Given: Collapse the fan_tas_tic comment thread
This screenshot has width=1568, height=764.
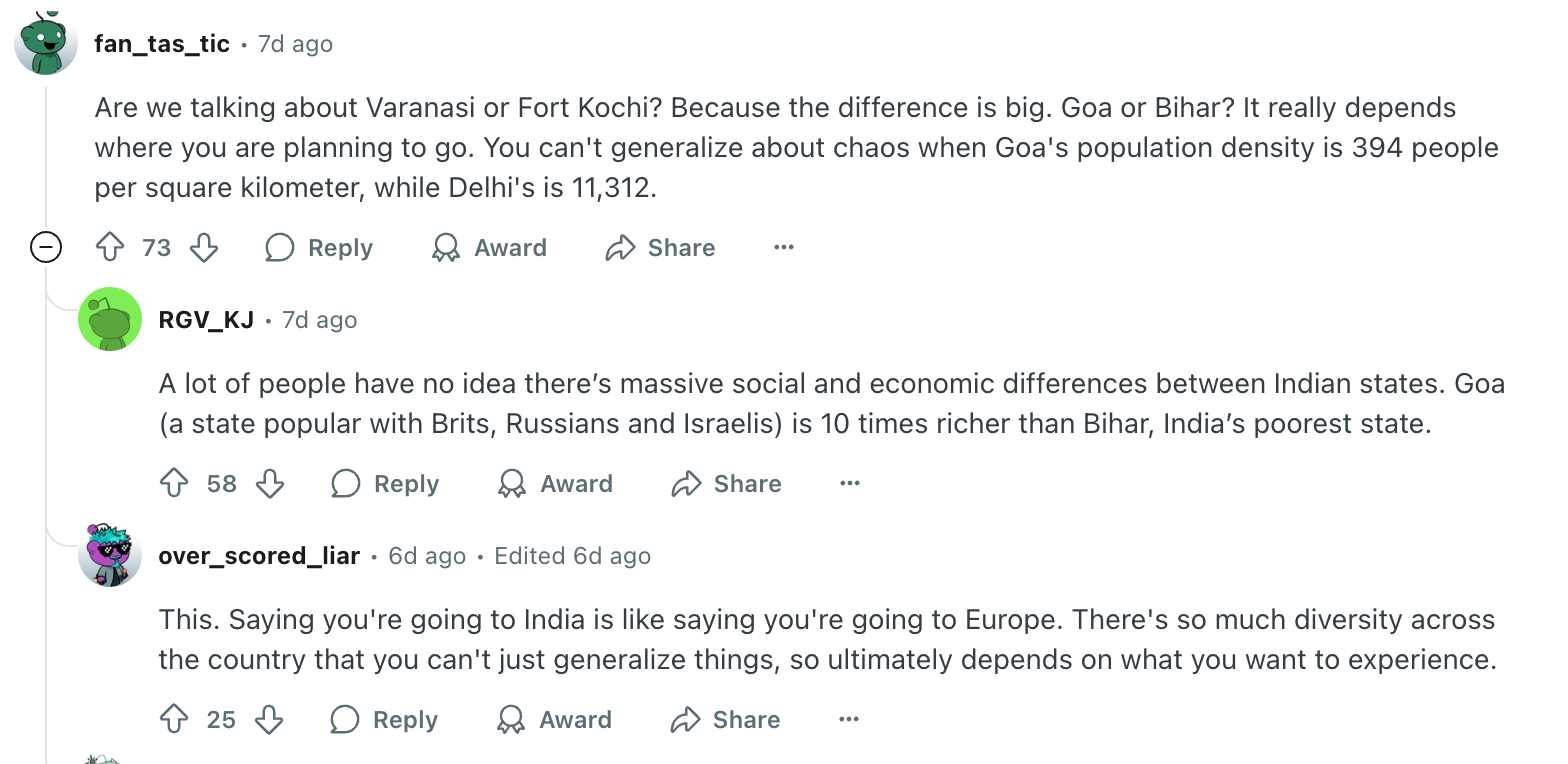Looking at the screenshot, I should tap(46, 248).
